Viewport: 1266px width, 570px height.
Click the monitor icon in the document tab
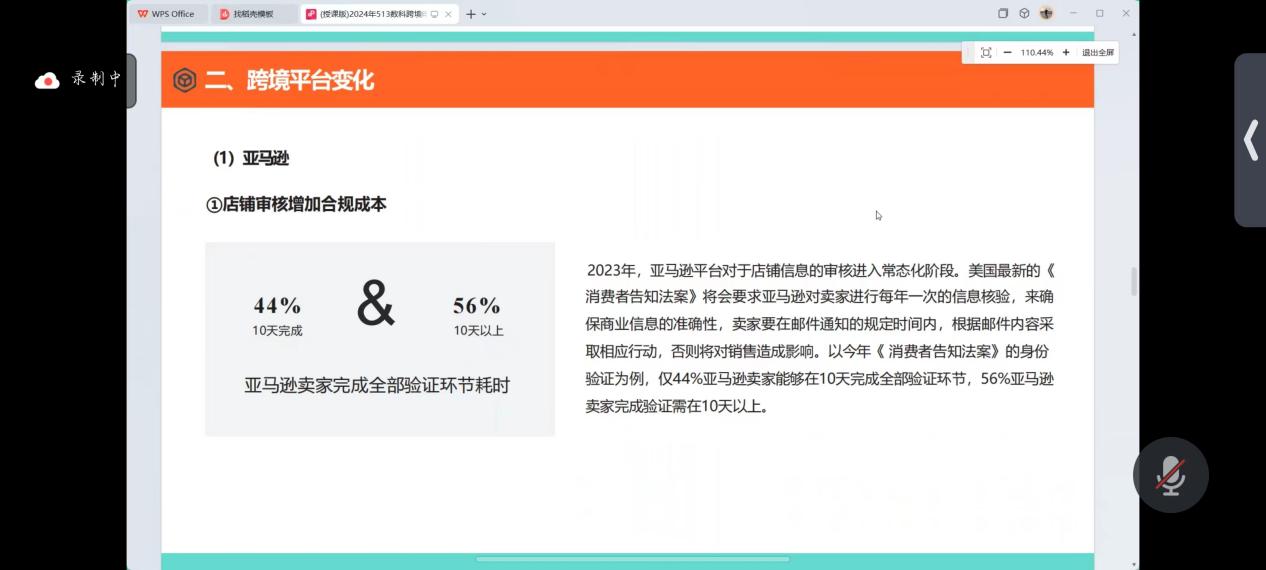[434, 14]
